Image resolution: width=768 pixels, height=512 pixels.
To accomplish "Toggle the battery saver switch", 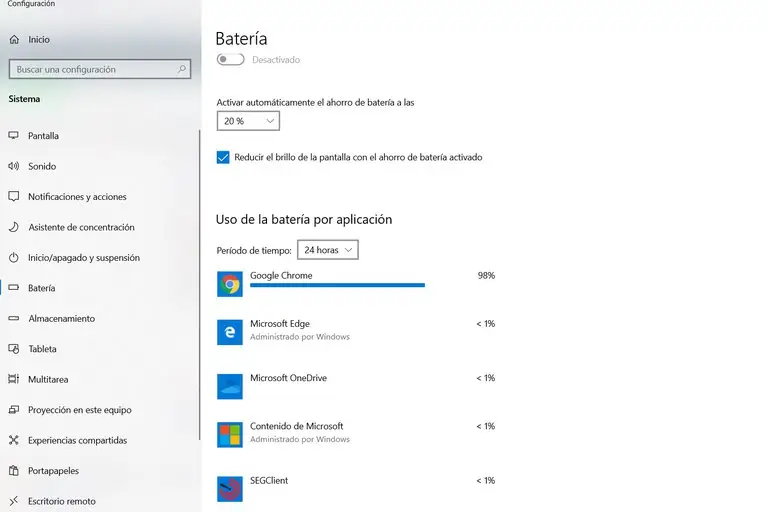I will coord(230,59).
